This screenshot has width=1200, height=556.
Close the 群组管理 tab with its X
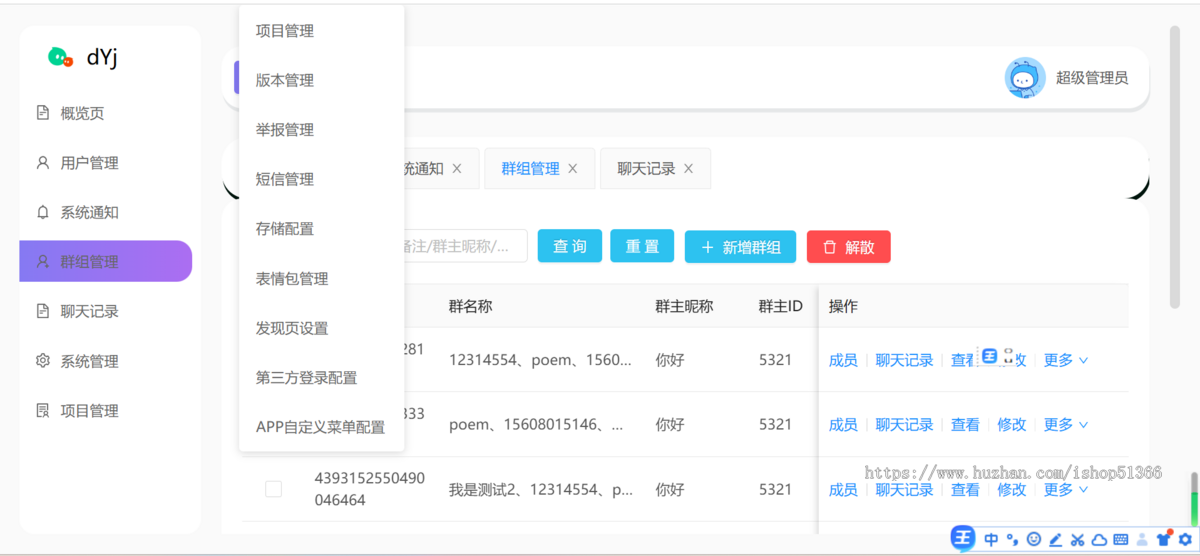(x=573, y=169)
